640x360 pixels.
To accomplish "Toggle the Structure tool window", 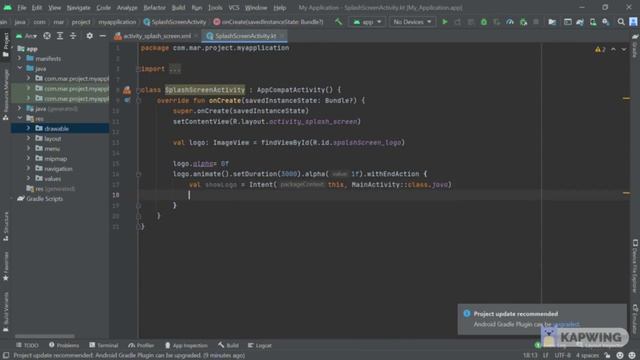I will click(6, 227).
